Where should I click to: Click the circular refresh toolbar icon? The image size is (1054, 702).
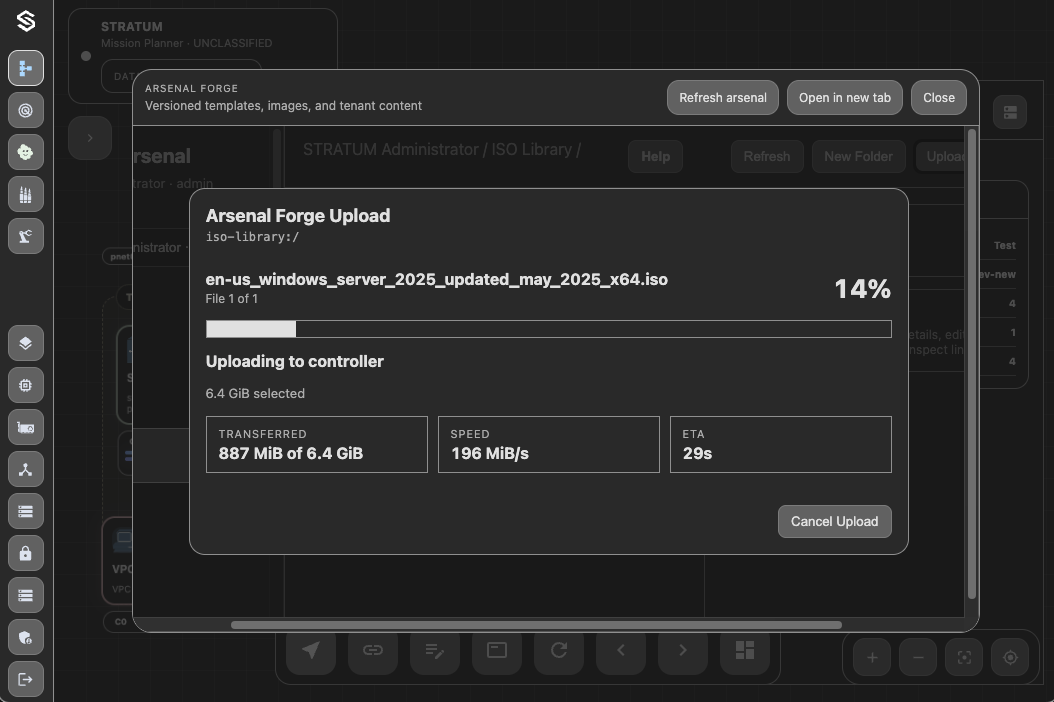(x=559, y=650)
